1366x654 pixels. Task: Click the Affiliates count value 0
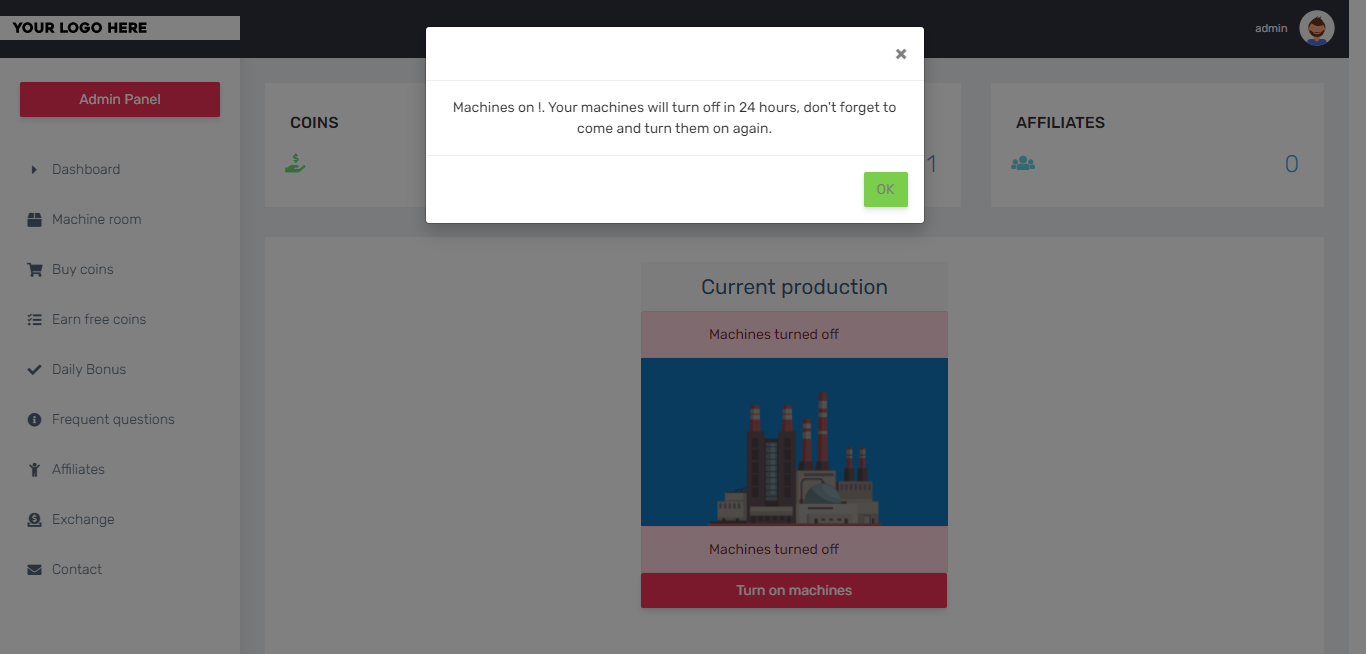point(1291,164)
